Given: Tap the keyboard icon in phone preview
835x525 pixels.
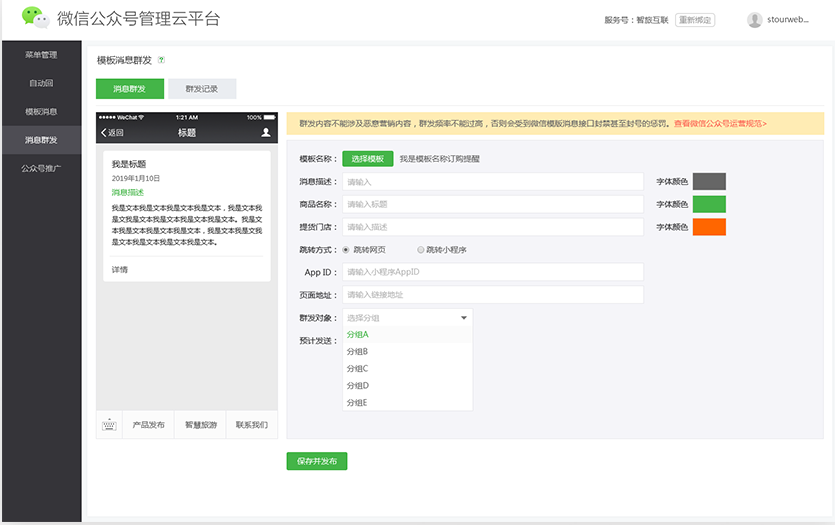Looking at the screenshot, I should click(x=110, y=425).
